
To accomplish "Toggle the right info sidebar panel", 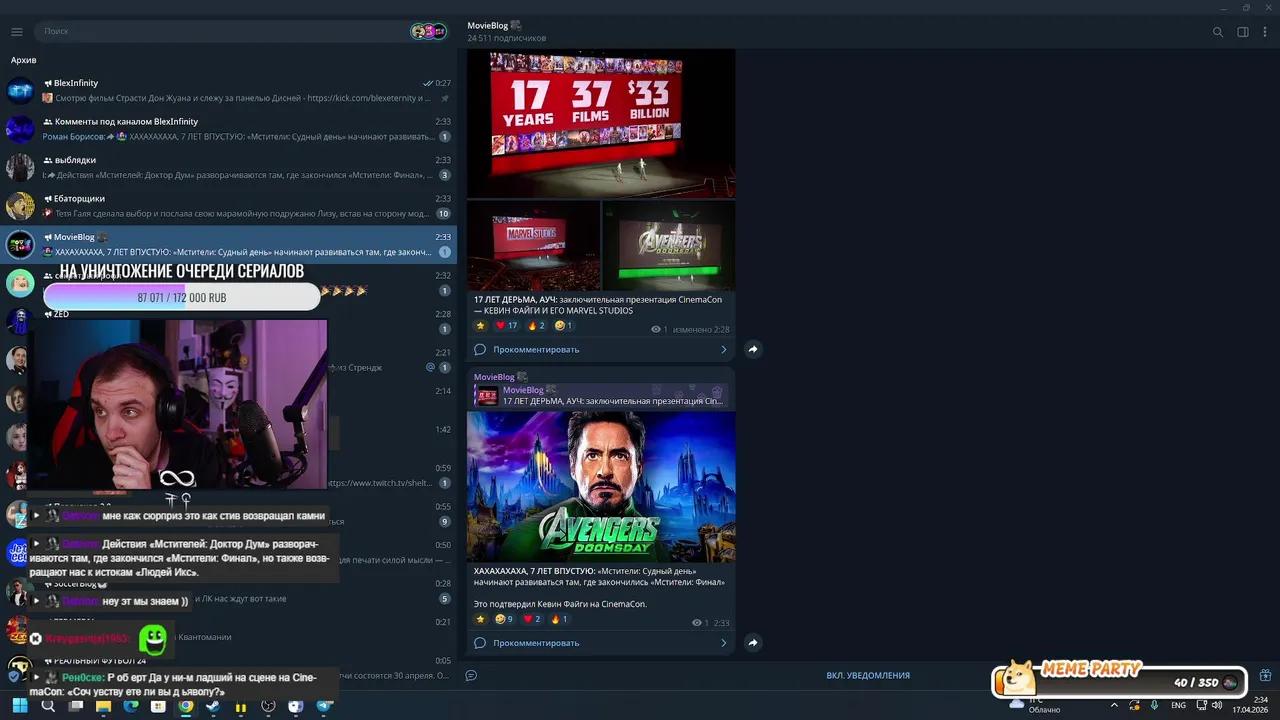I will point(1243,32).
